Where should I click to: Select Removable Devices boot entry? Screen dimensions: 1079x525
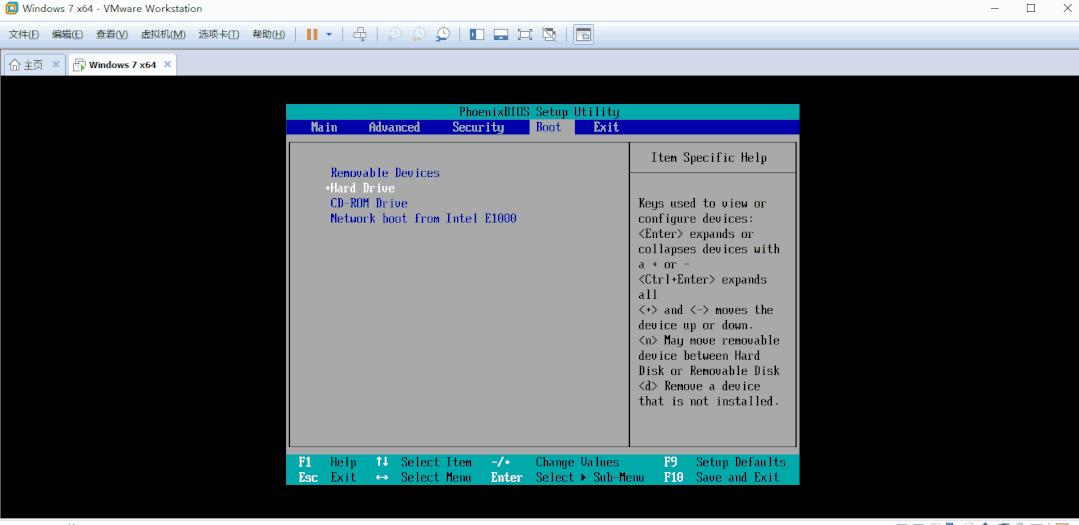click(x=385, y=173)
